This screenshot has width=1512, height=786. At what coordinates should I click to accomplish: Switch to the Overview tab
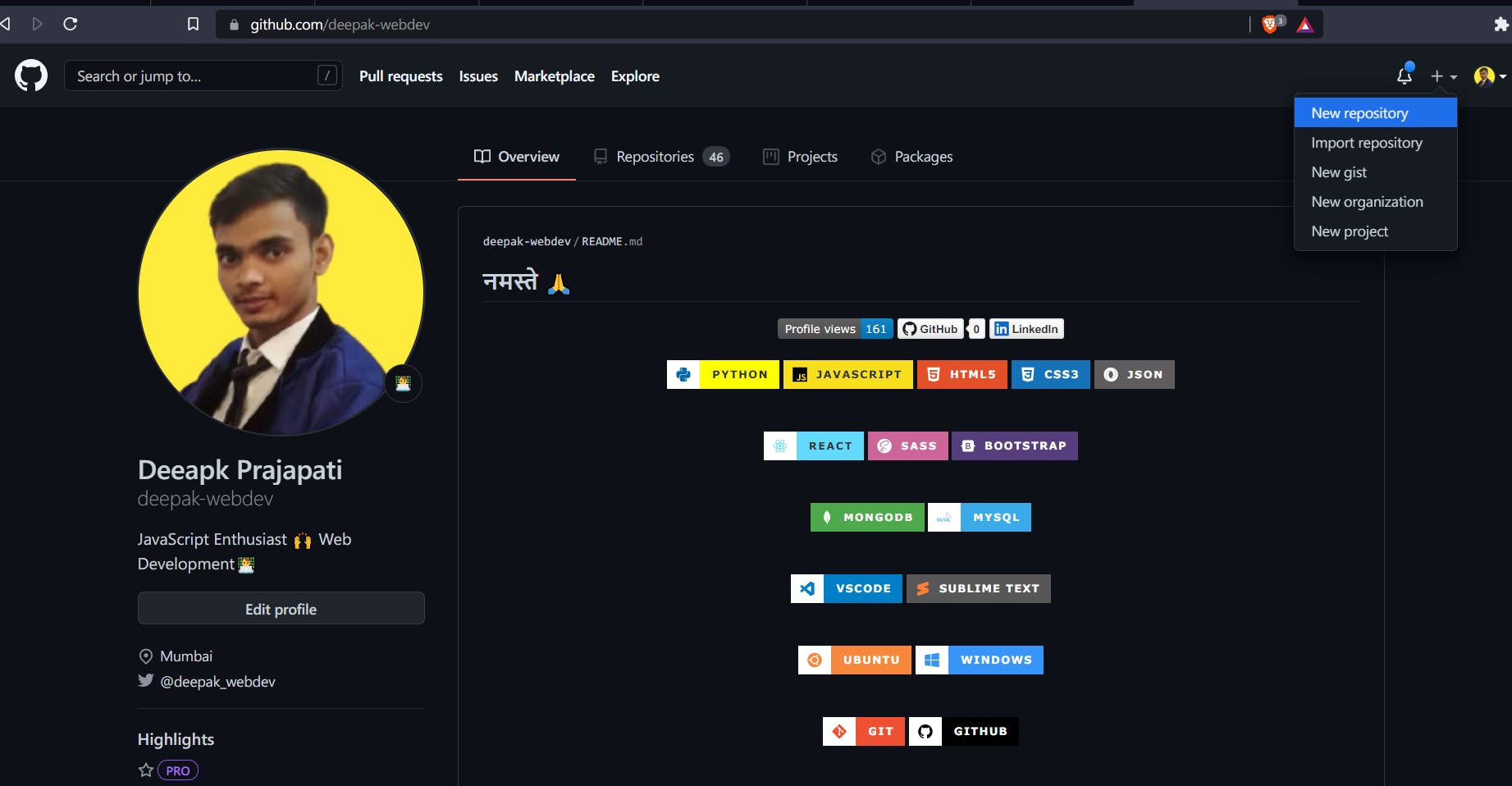517,157
